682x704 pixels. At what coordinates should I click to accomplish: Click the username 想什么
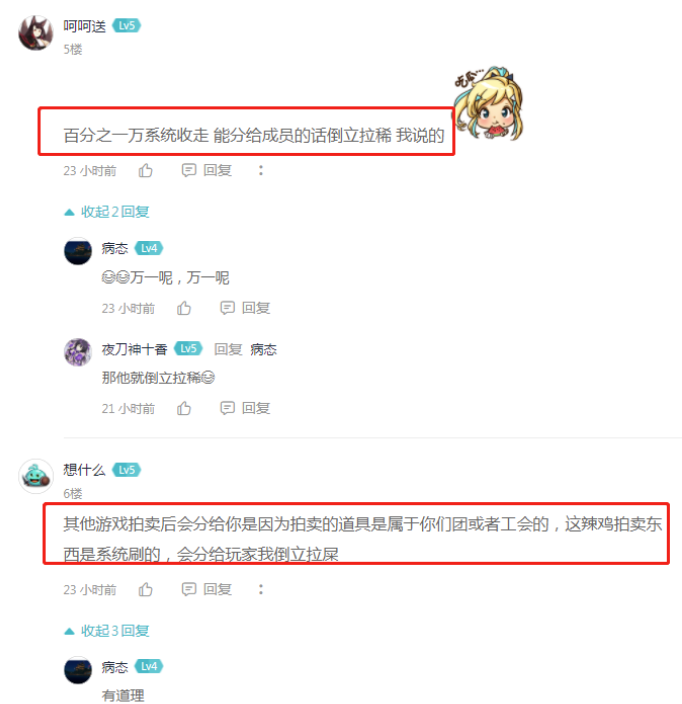pos(84,470)
